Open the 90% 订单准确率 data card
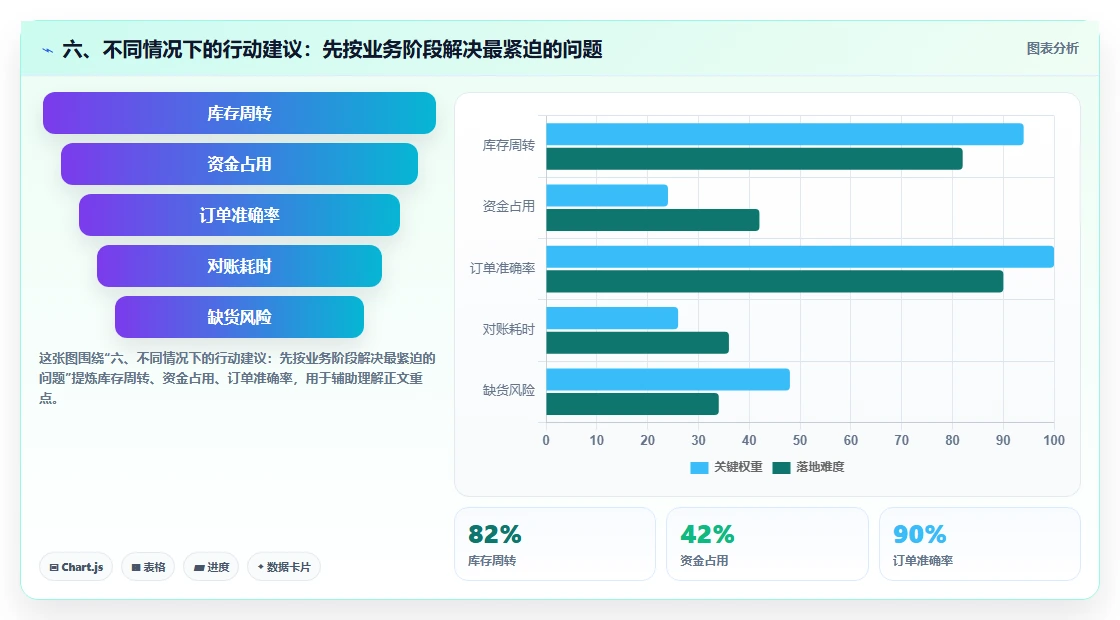This screenshot has width=1120, height=620. (x=980, y=544)
